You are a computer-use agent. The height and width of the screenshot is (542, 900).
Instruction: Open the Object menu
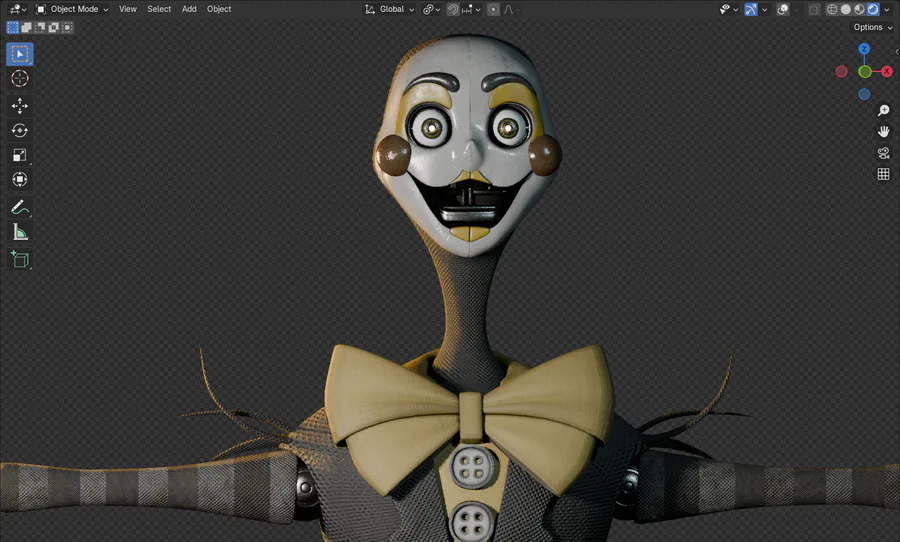point(219,9)
